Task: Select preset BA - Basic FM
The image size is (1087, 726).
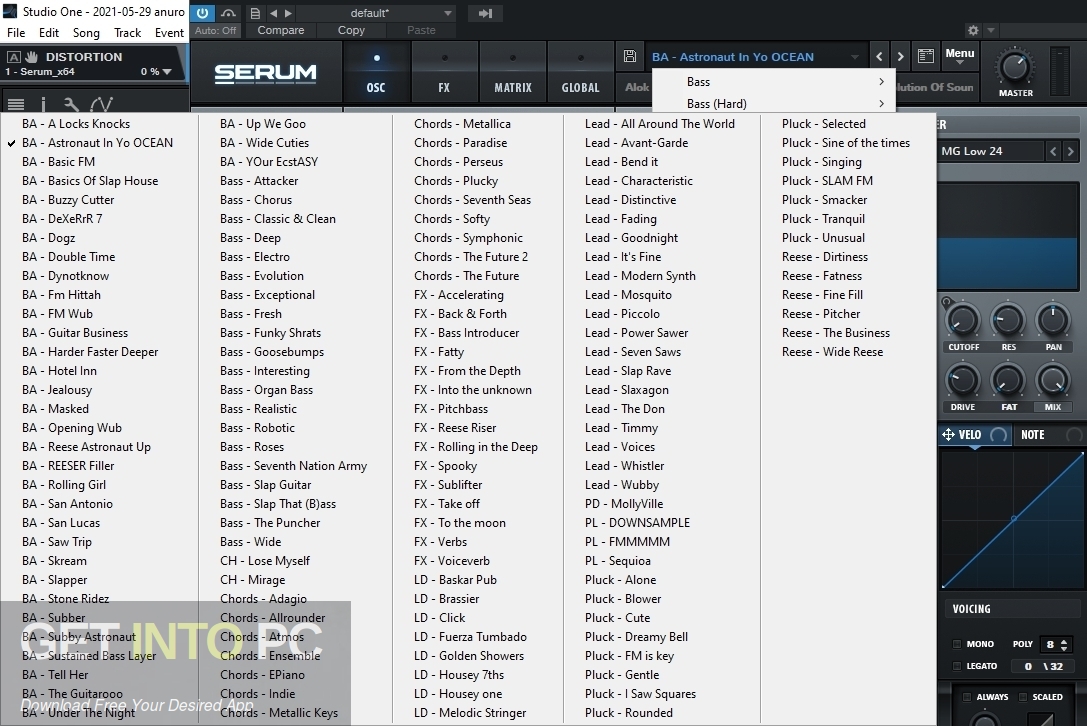Action: (x=58, y=162)
